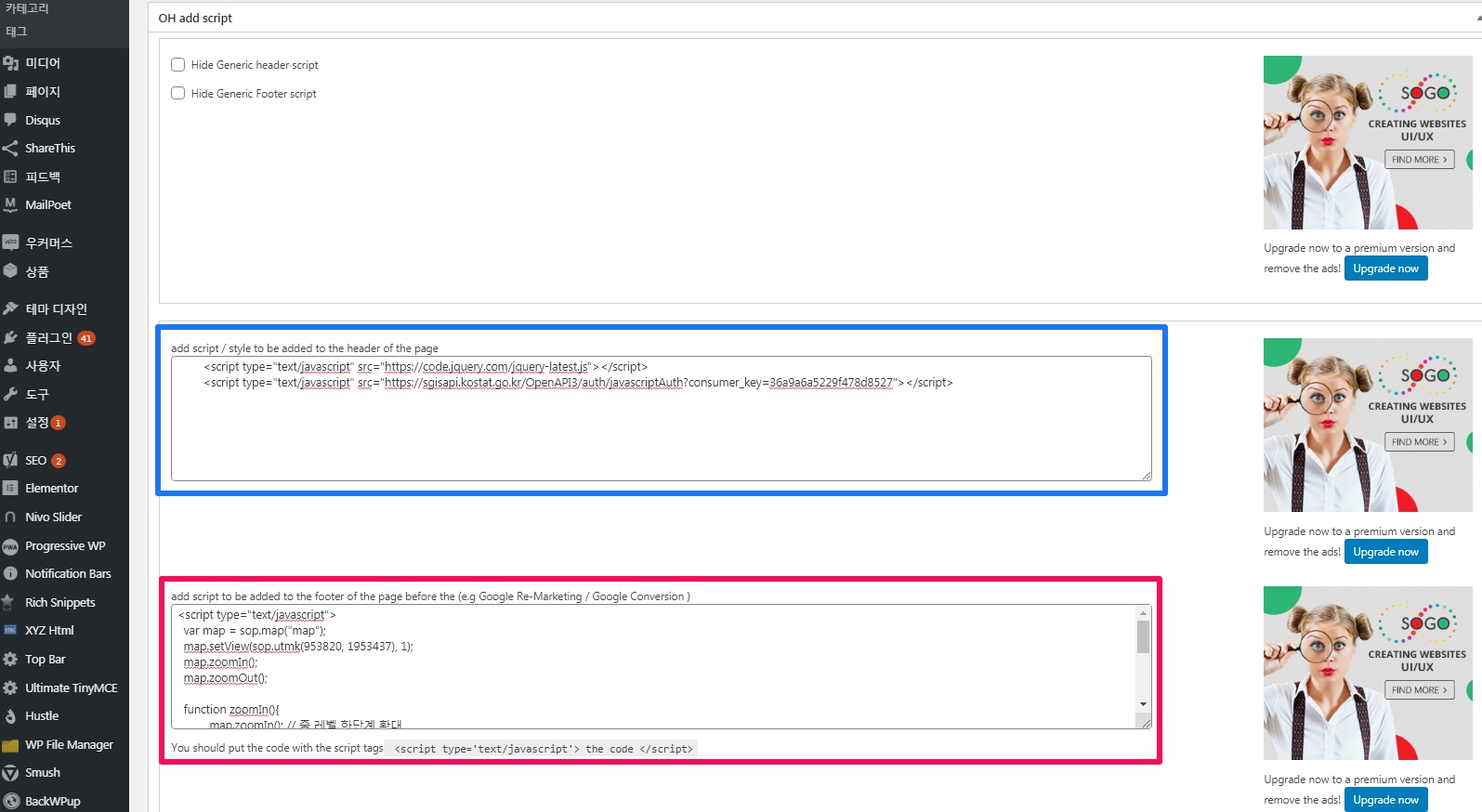This screenshot has width=1482, height=812.
Task: Click the Disqus comment bubble icon
Action: (x=10, y=120)
